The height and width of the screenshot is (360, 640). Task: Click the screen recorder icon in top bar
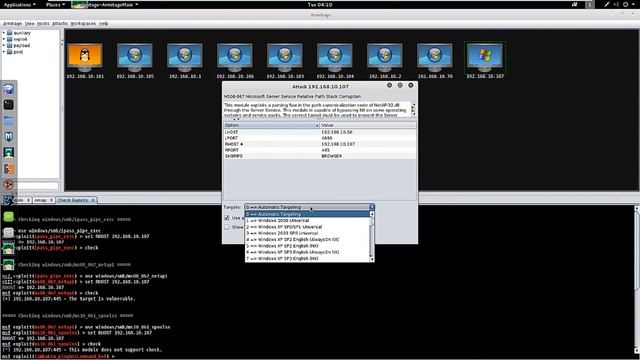pos(575,4)
